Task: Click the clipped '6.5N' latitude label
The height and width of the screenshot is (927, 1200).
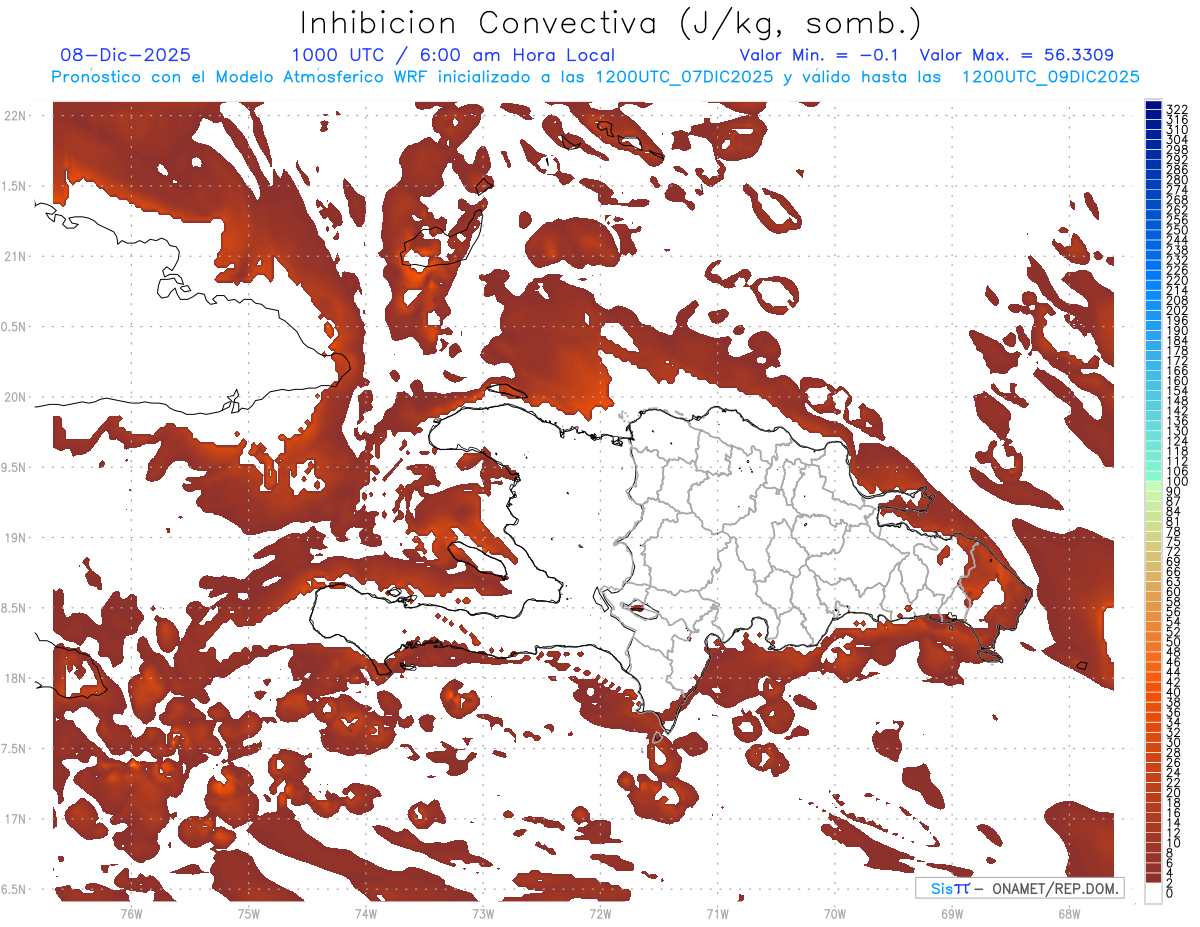Action: pos(14,890)
